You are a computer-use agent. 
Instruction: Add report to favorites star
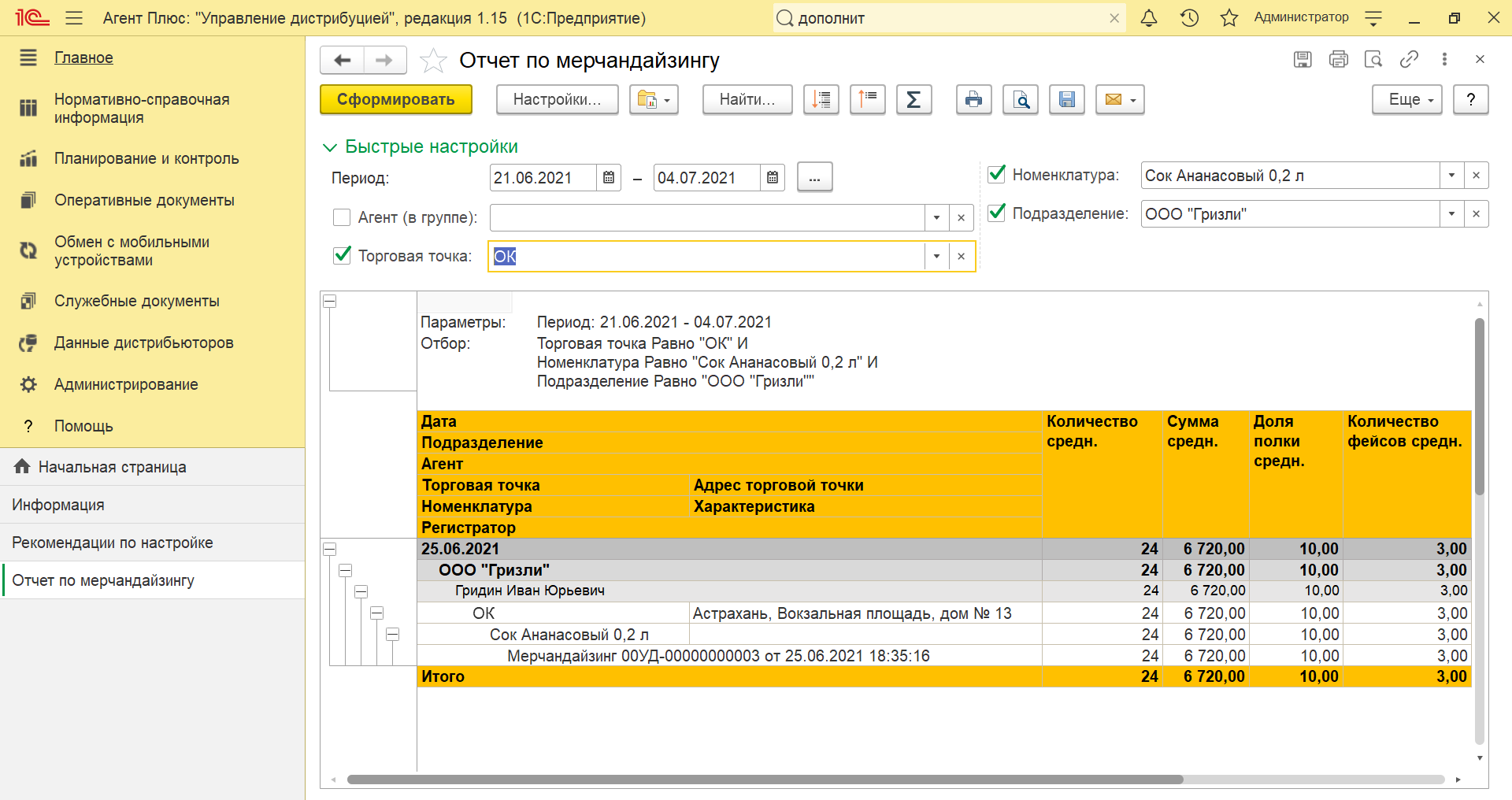433,61
